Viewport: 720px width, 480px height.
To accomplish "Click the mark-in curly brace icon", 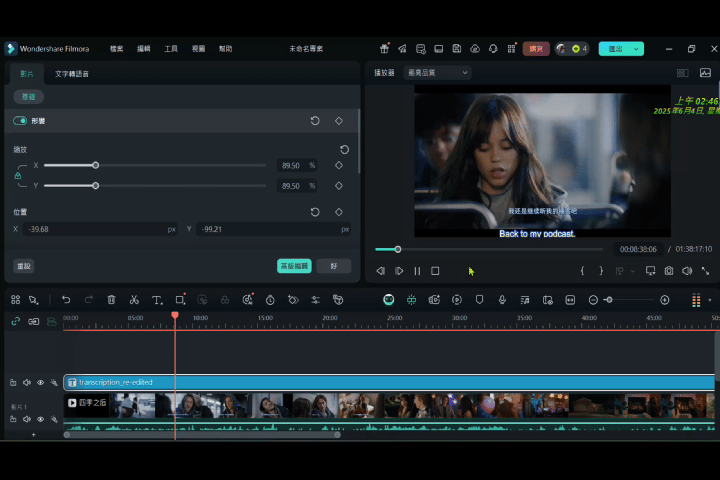I will click(582, 271).
